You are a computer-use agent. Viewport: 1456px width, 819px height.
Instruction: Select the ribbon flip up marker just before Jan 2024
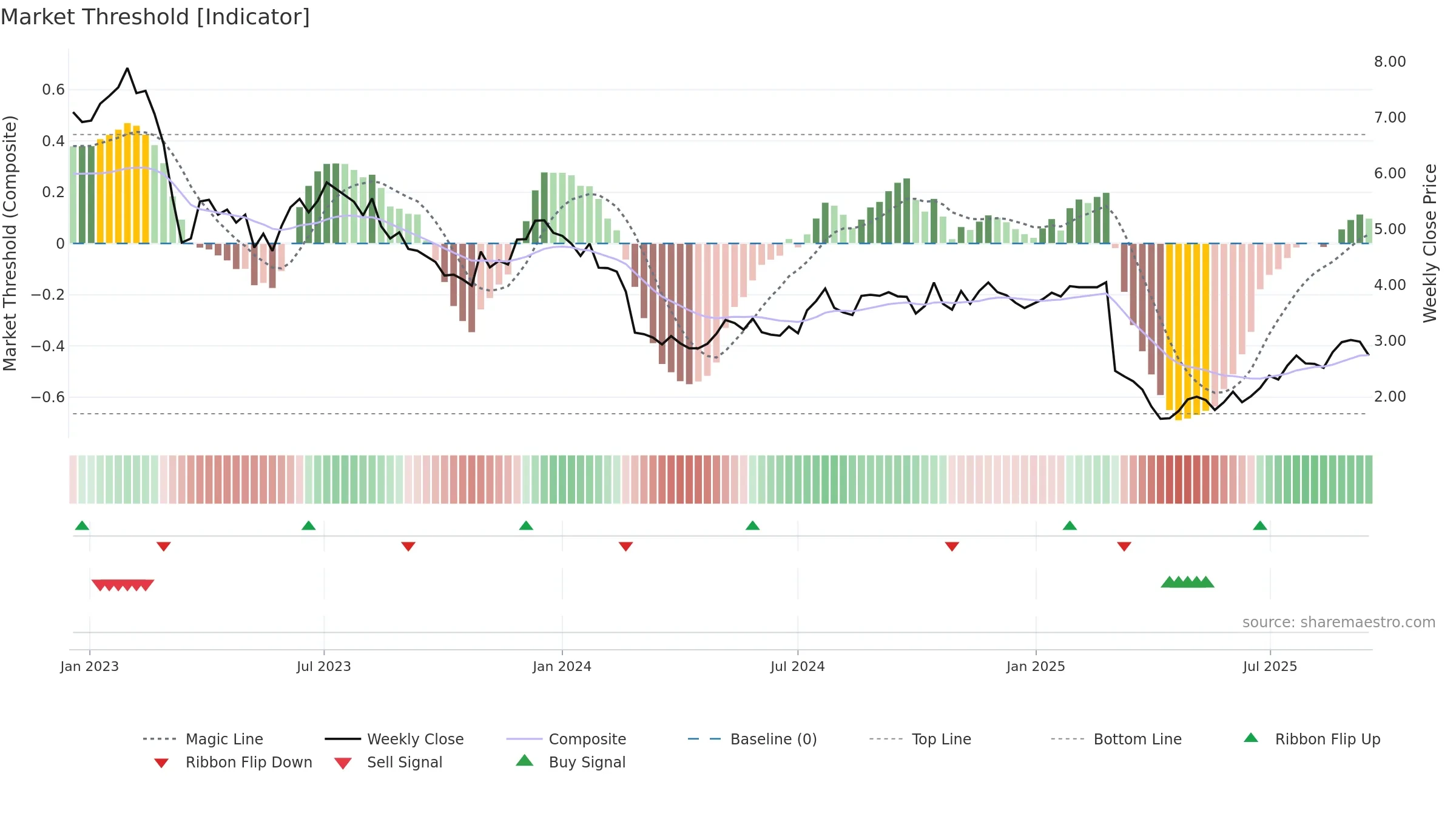point(526,525)
